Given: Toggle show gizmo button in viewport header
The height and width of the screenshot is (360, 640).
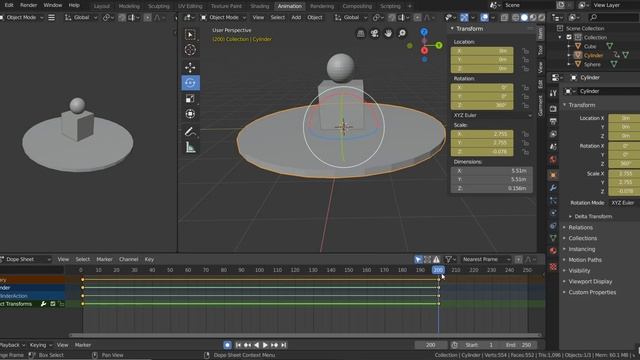Looking at the screenshot, I should [464, 18].
